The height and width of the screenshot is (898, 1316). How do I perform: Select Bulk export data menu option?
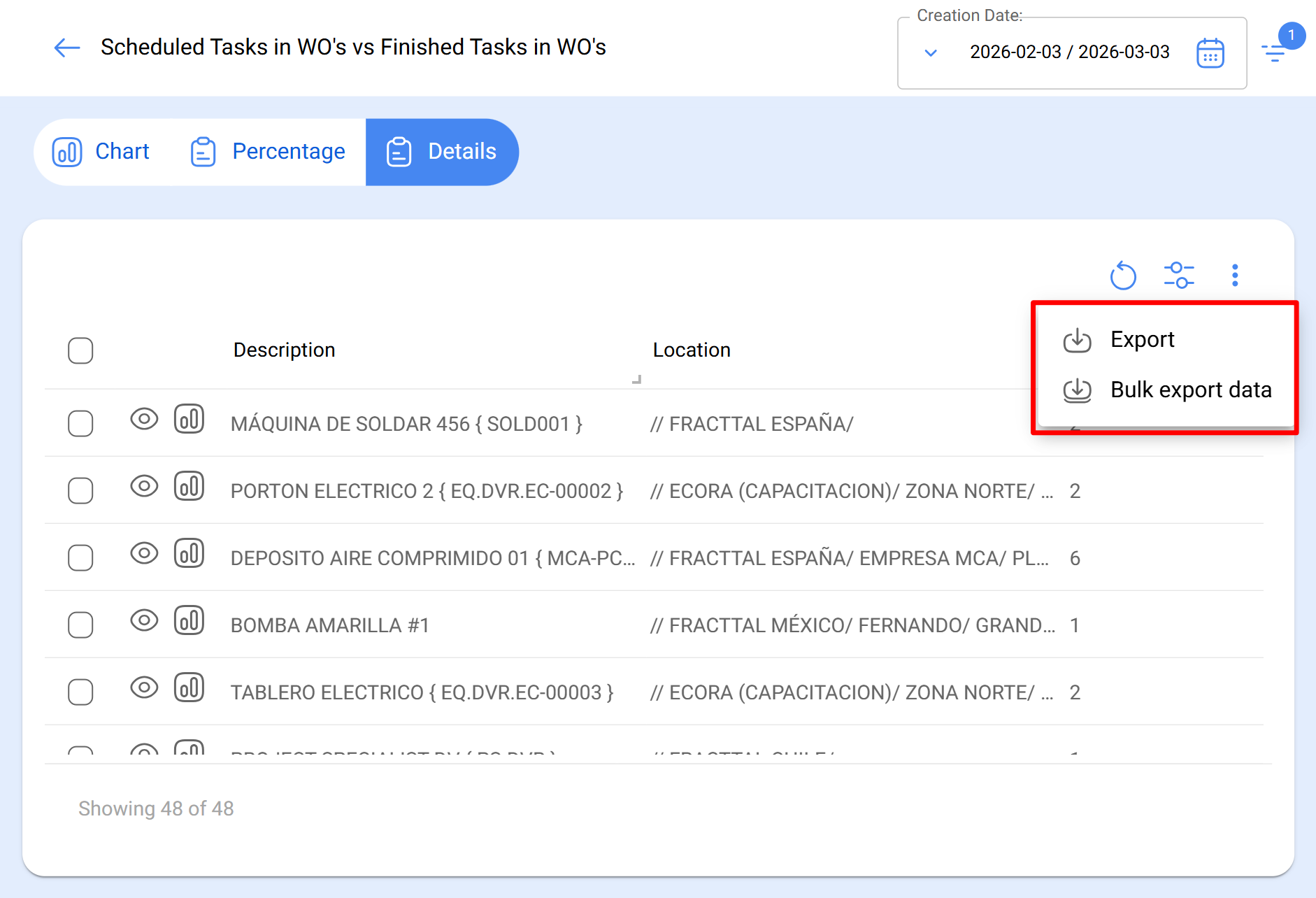[1190, 390]
